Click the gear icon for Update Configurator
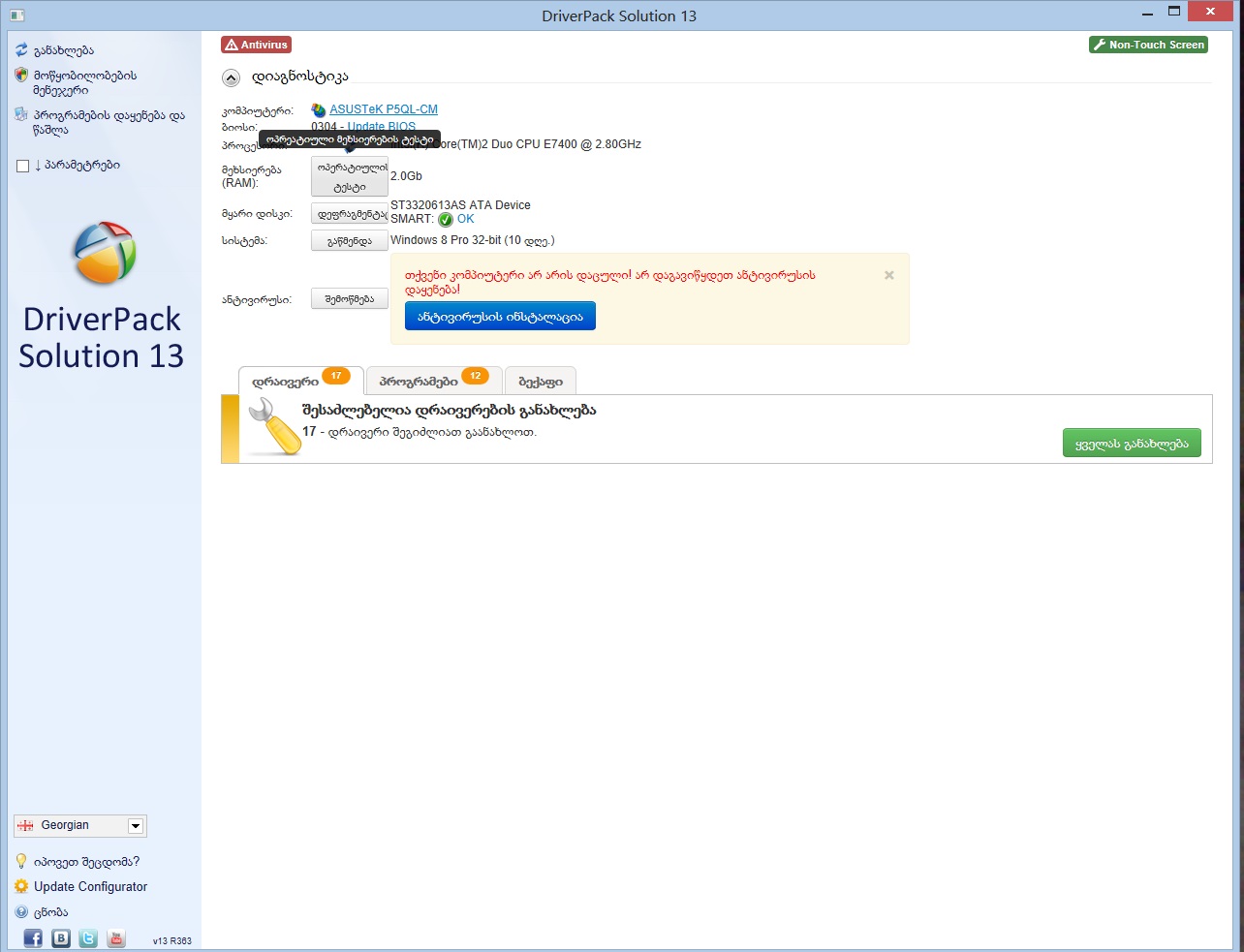The height and width of the screenshot is (952, 1244). tap(21, 886)
